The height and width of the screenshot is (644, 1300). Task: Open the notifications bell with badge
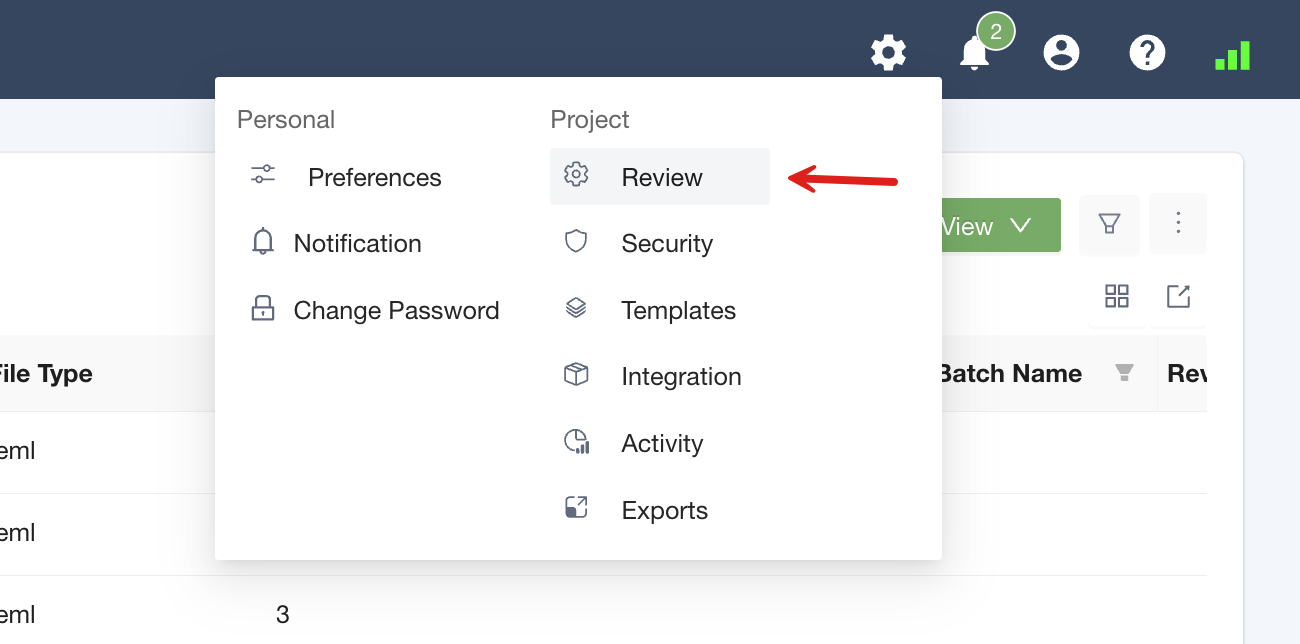coord(974,52)
